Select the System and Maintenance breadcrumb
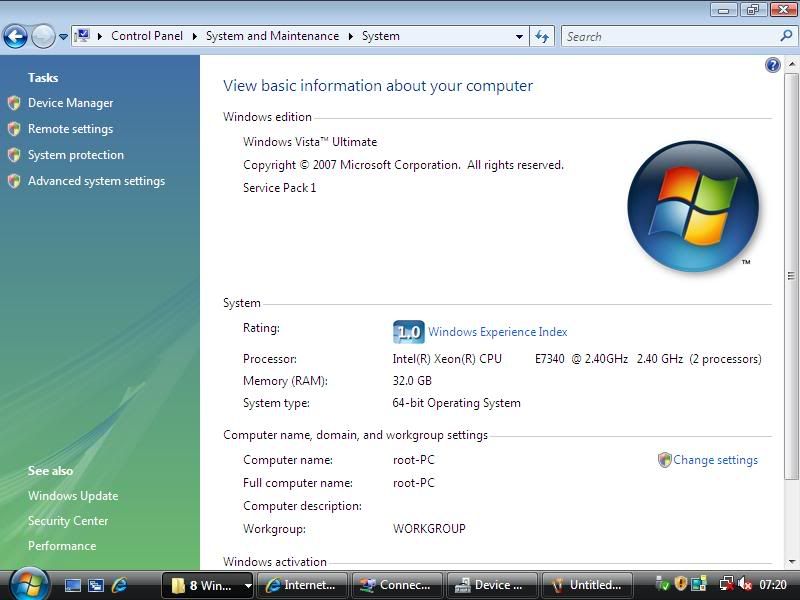Image resolution: width=800 pixels, height=600 pixels. [x=272, y=36]
